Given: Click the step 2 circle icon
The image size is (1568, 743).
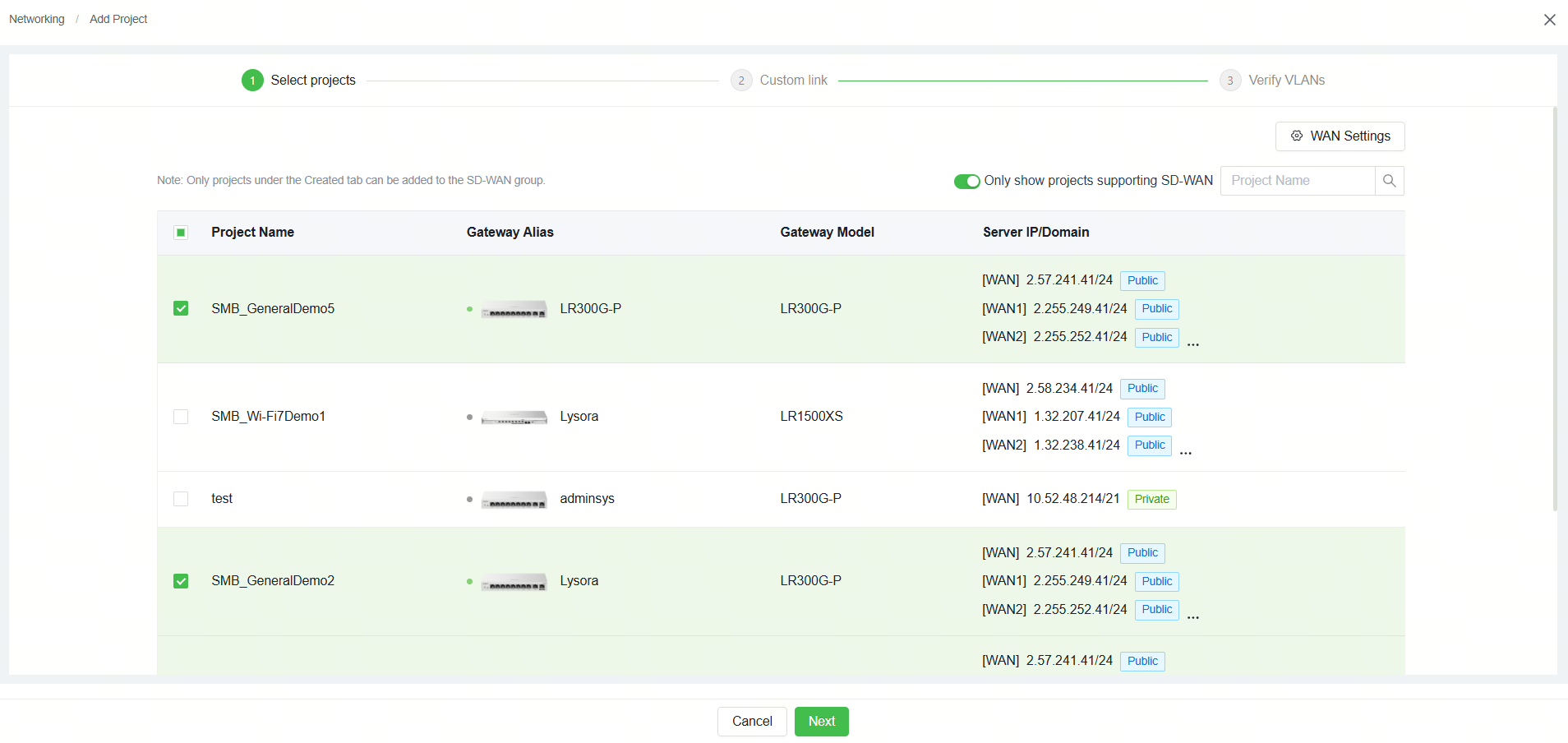Looking at the screenshot, I should click(741, 81).
